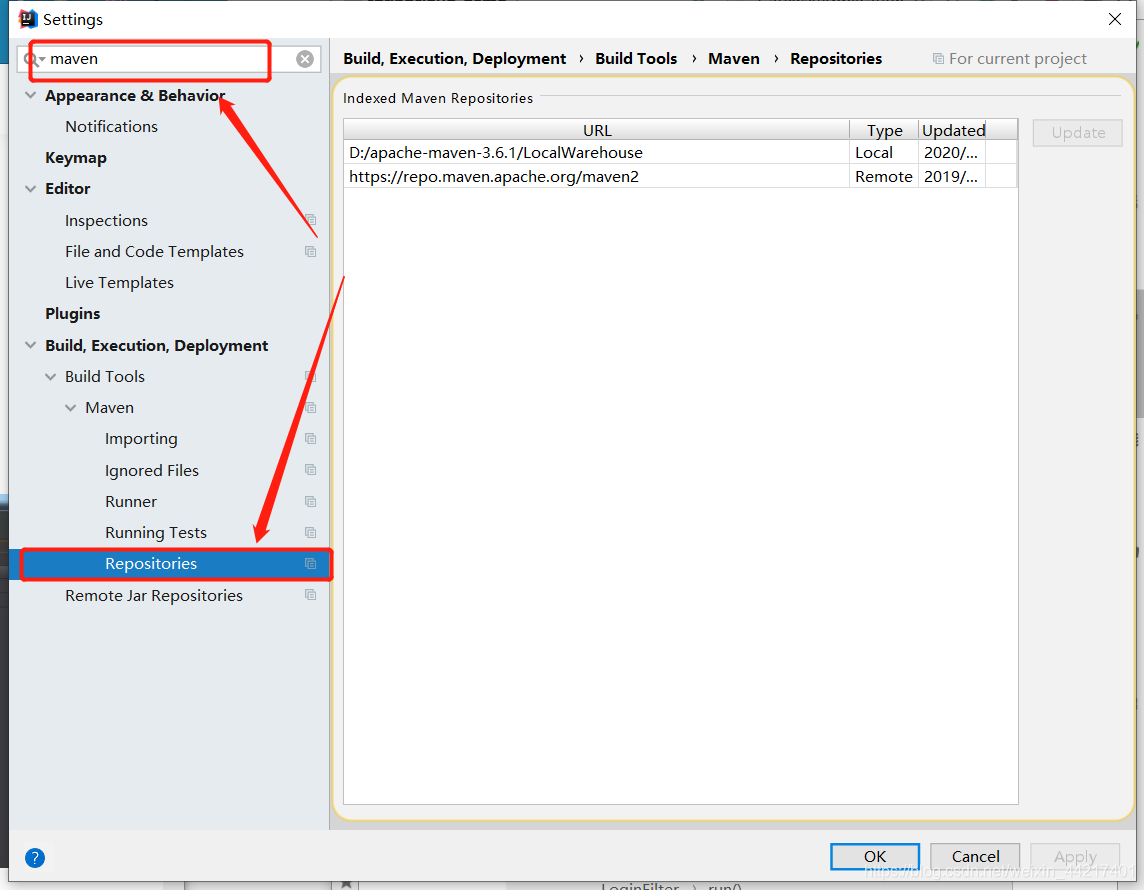This screenshot has height=890, width=1144.
Task: Click the IntelliJ Settings window icon
Action: [28, 19]
